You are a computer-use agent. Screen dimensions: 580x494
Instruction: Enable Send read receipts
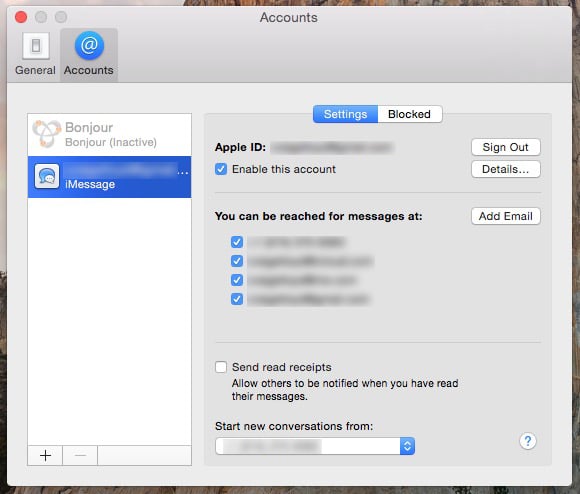tap(221, 367)
